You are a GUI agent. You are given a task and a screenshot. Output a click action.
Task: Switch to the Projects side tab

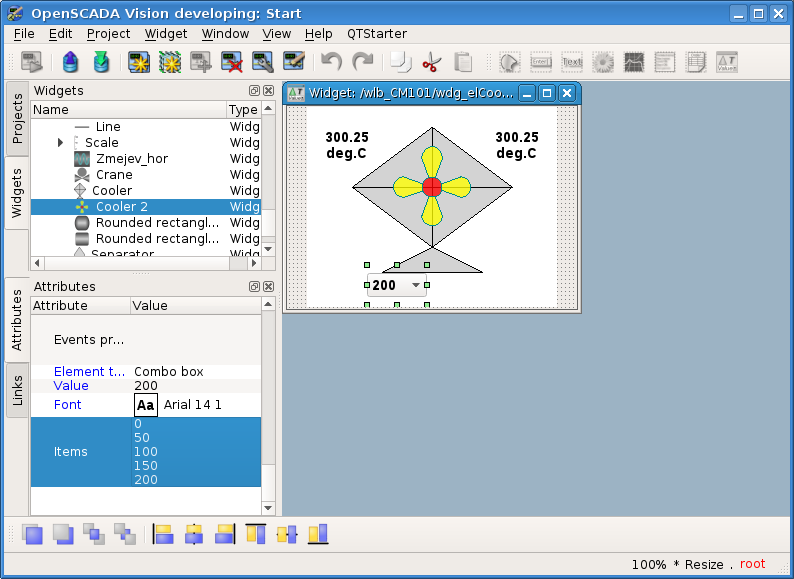click(x=17, y=119)
